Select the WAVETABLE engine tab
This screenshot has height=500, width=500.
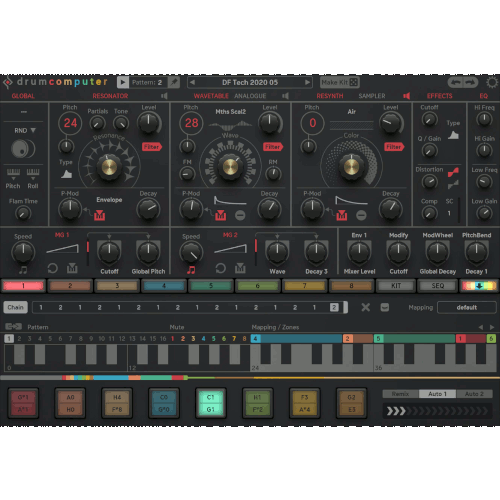click(x=211, y=96)
